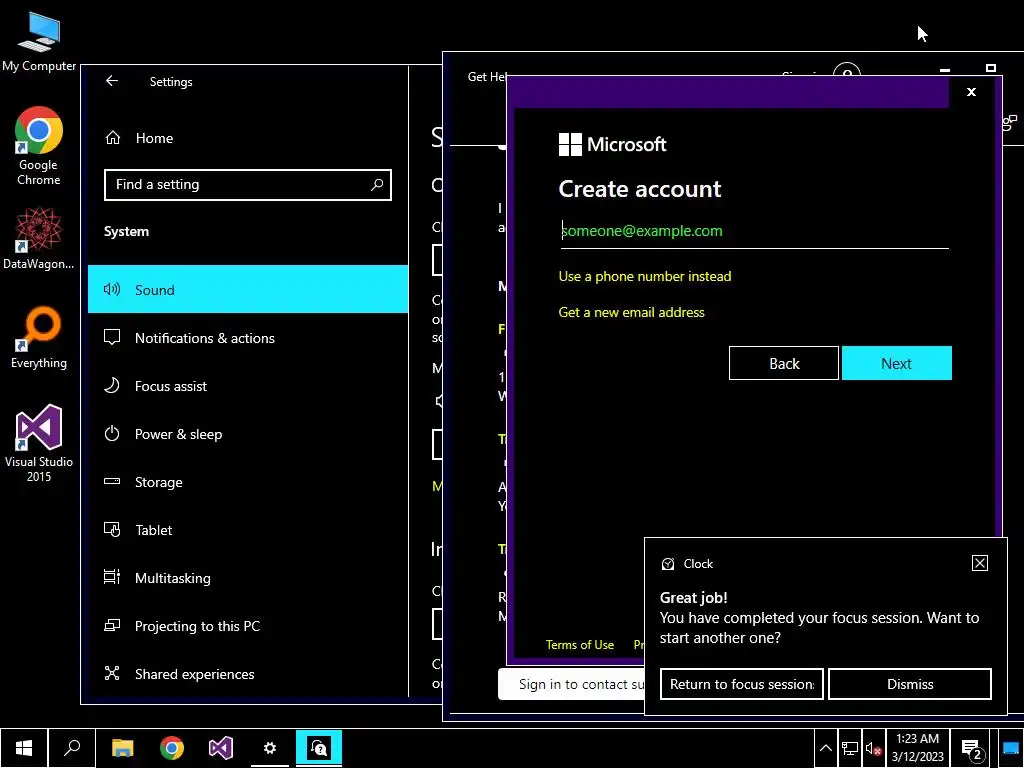The image size is (1024, 768).
Task: Minimize the Get Help window
Action: tap(944, 69)
